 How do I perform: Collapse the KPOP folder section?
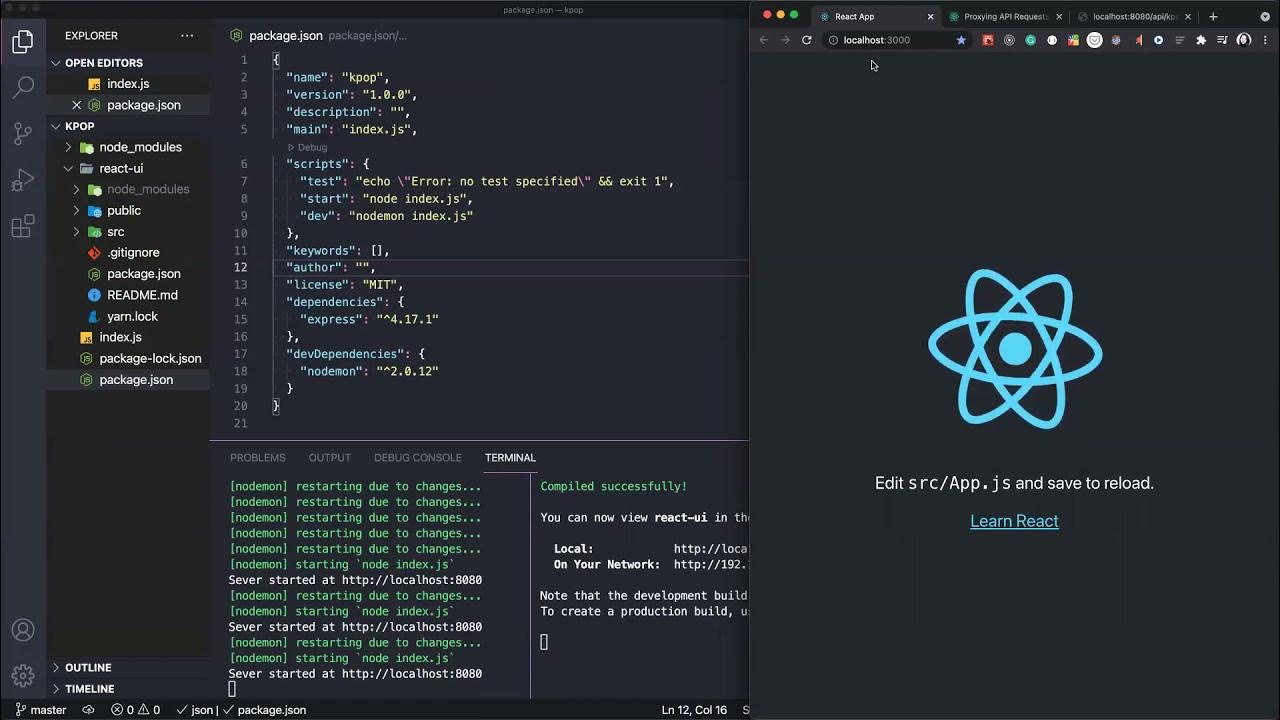tap(127, 126)
